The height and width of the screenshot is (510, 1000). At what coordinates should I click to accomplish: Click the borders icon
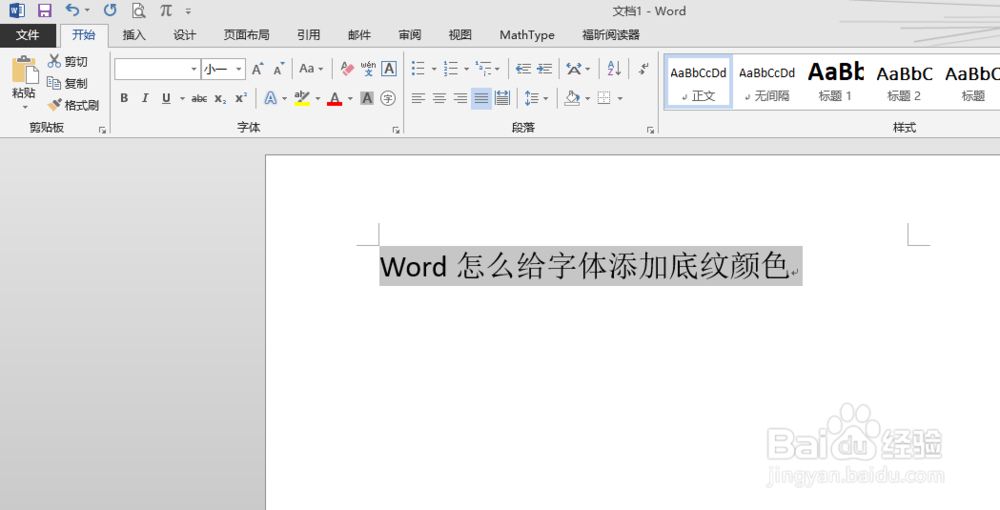[x=603, y=98]
